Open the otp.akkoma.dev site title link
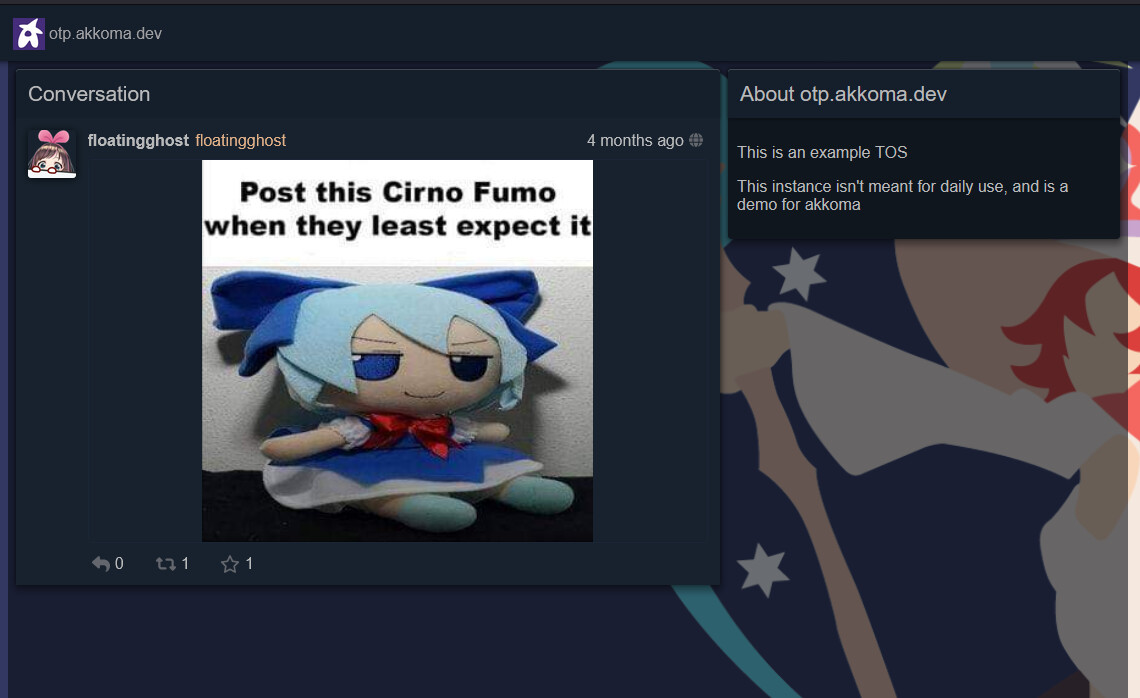The width and height of the screenshot is (1140, 698). (105, 33)
